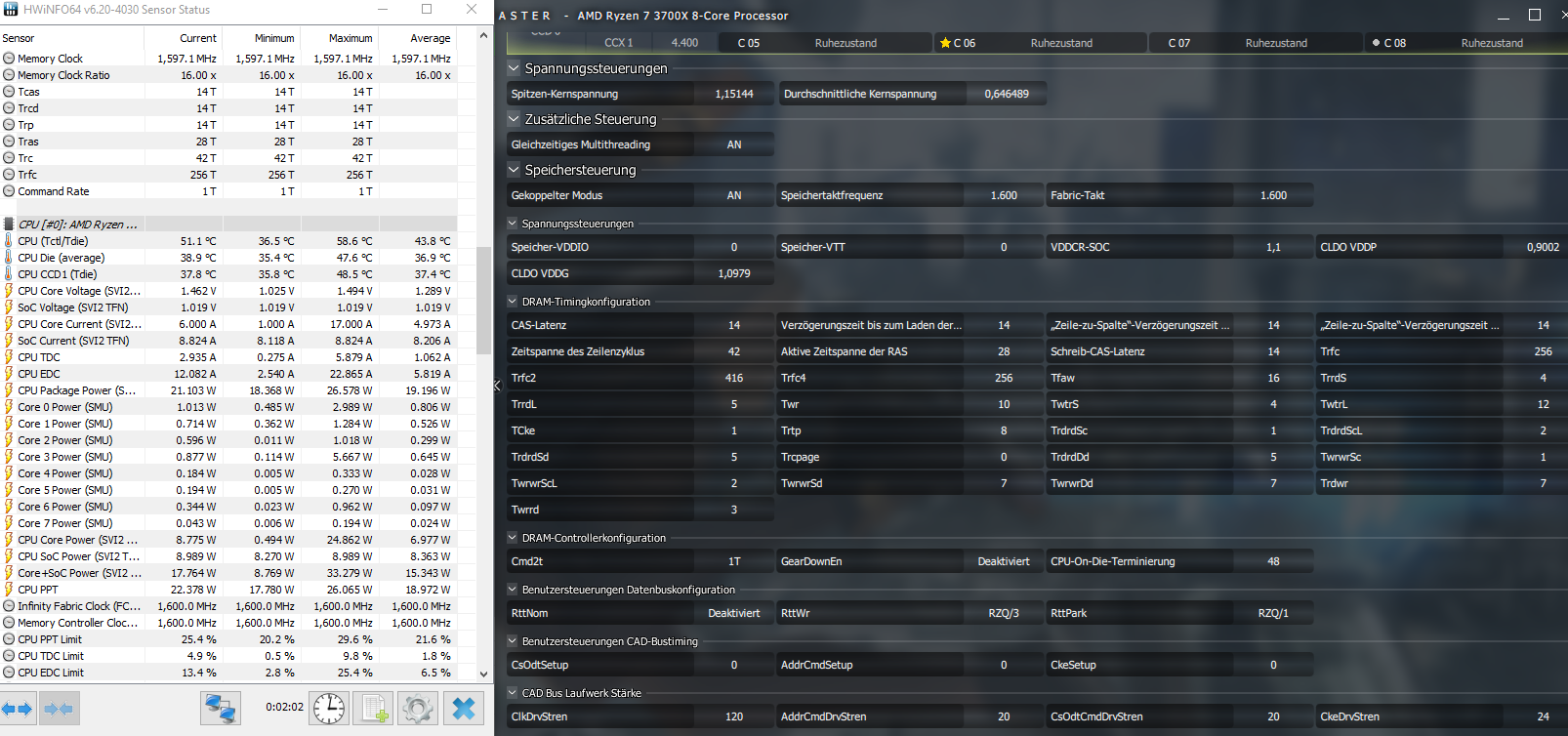Click the icon beside Command Rate row
This screenshot has width=1568, height=736.
(9, 191)
